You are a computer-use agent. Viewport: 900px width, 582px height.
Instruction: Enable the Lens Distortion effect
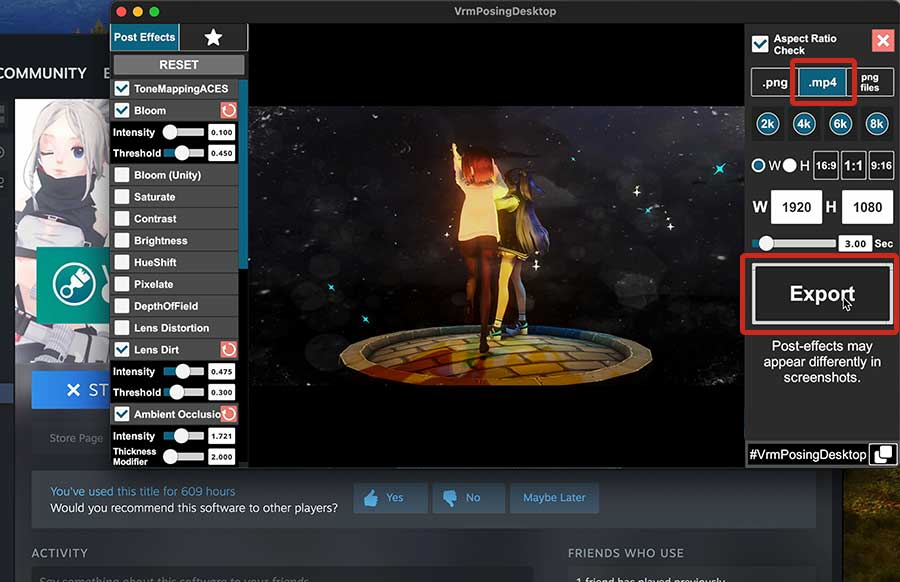[x=122, y=328]
